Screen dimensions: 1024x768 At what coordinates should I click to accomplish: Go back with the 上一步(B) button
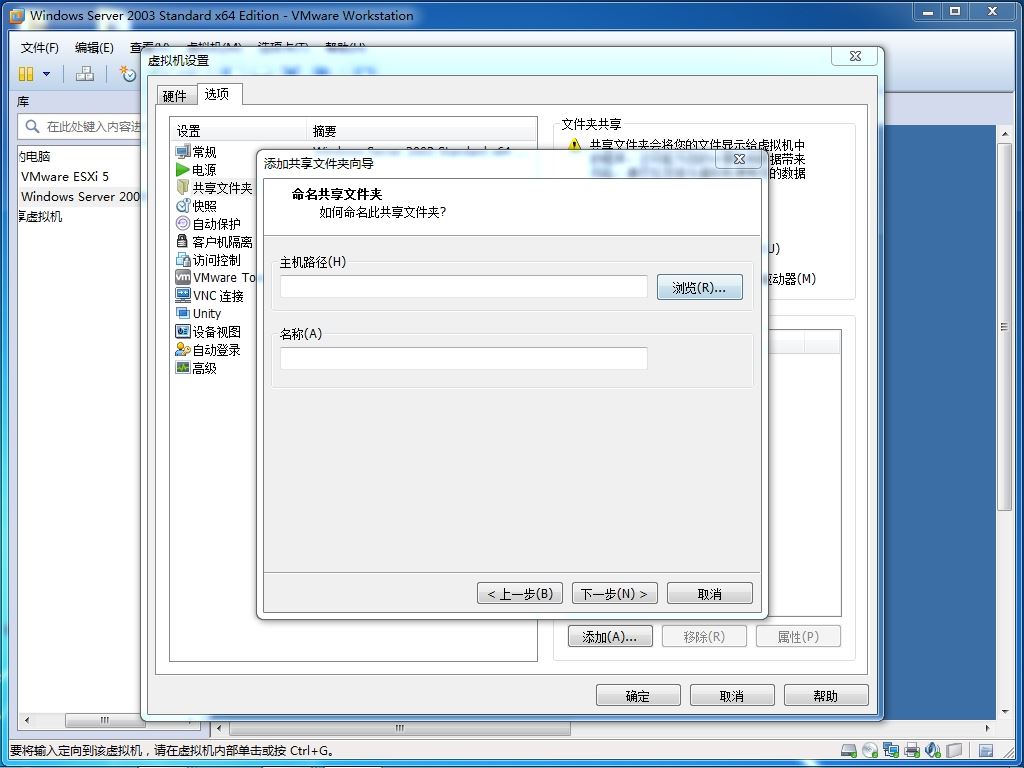tap(520, 594)
